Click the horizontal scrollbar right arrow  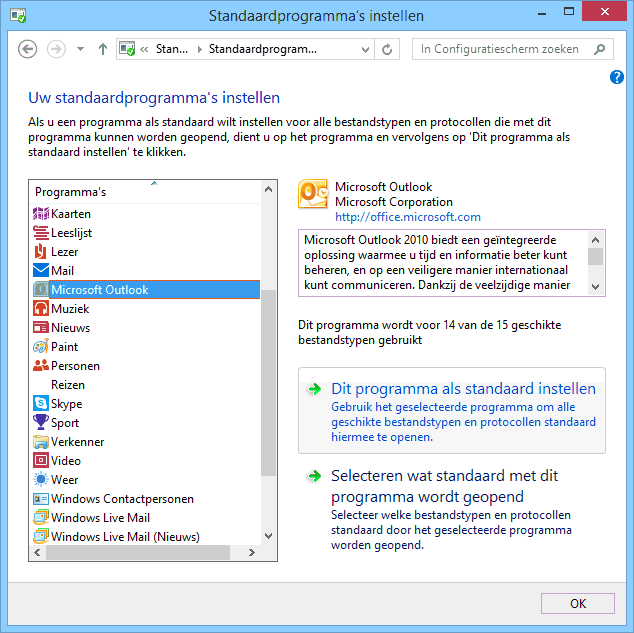tap(252, 552)
